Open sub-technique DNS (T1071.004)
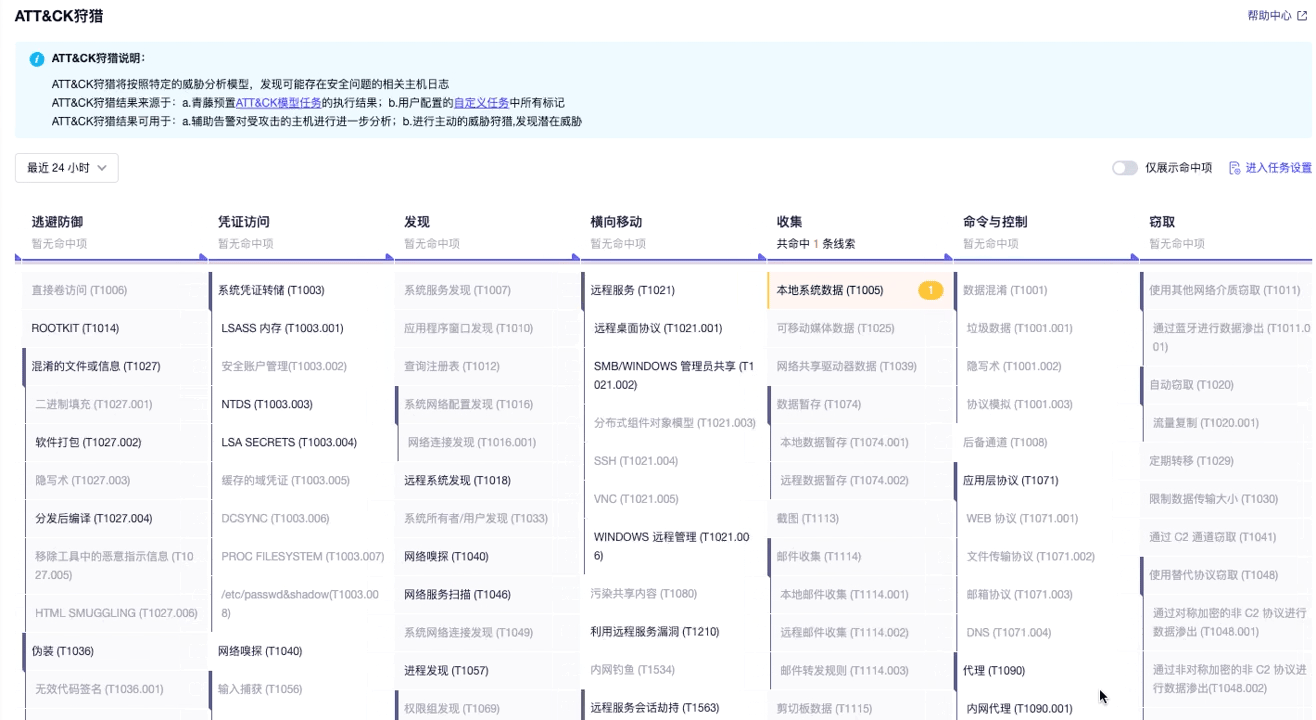The height and width of the screenshot is (720, 1316). [1009, 633]
